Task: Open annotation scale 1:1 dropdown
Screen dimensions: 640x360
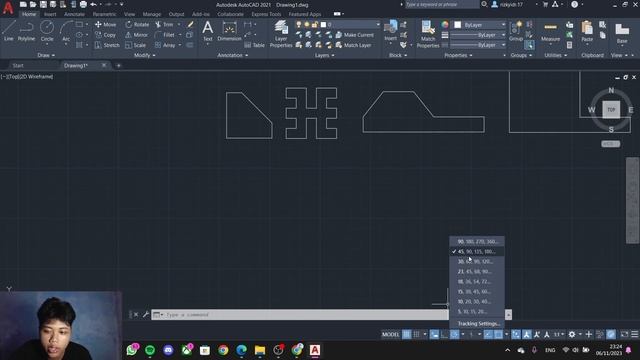Action: 559,334
